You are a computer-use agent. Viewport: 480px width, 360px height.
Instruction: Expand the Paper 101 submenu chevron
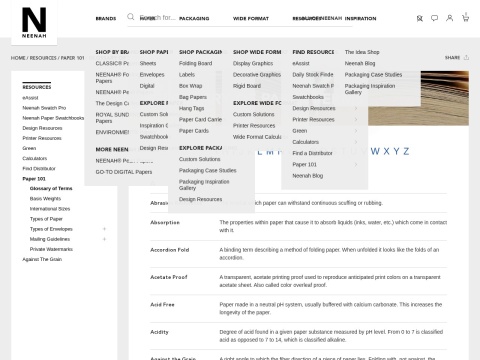coord(356,164)
